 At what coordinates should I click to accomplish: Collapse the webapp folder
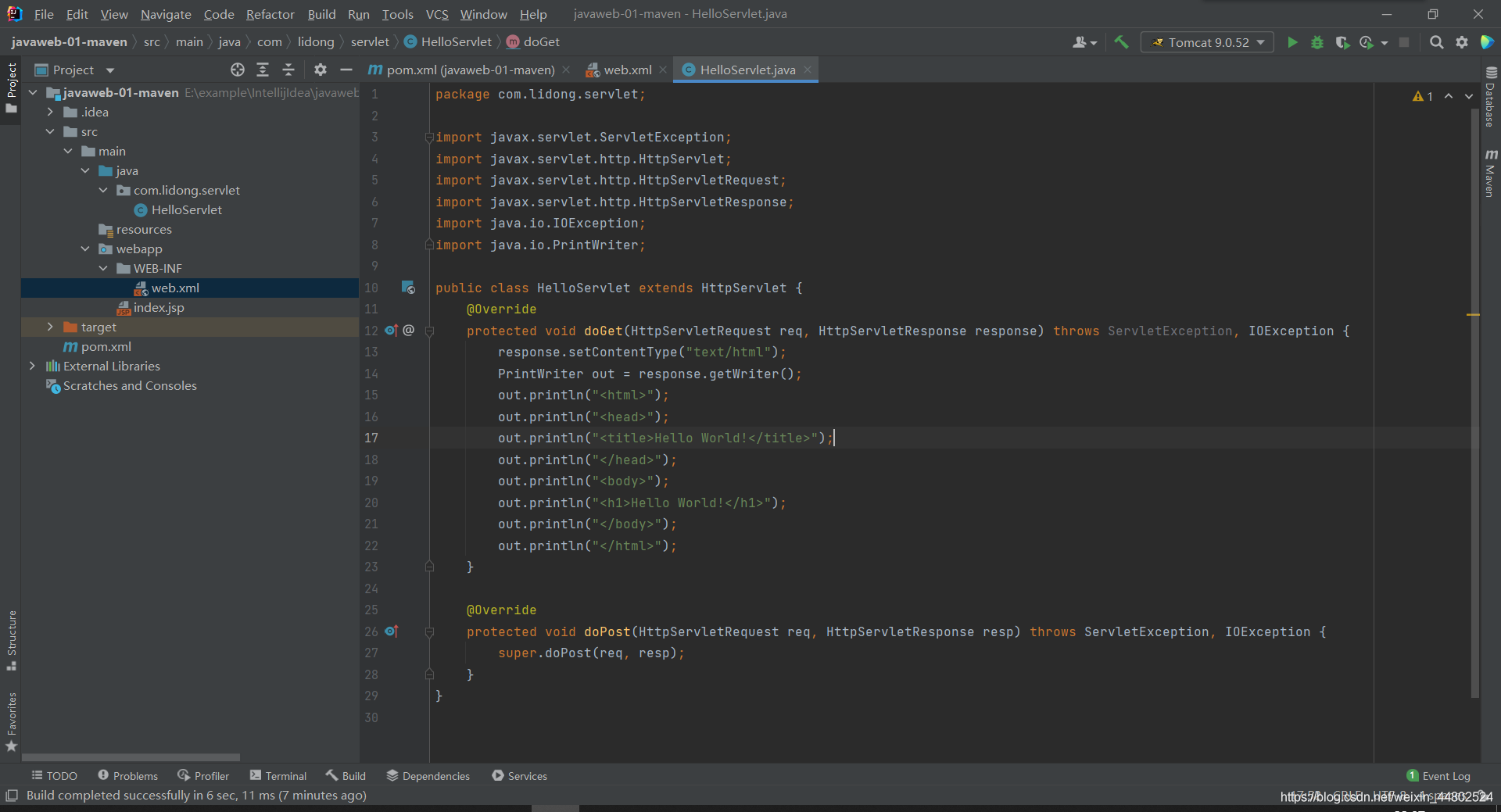(x=85, y=249)
